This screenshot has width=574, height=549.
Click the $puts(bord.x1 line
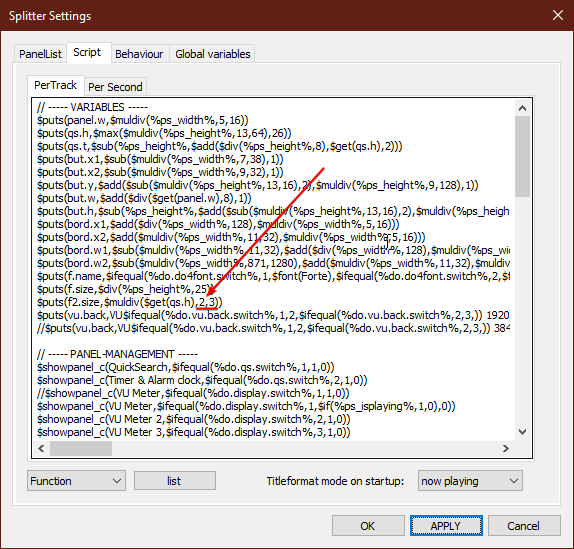pos(218,224)
